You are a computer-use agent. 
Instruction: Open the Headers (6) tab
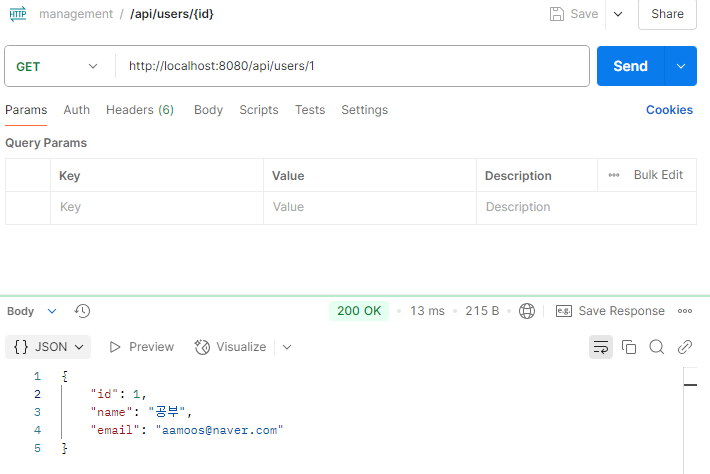[x=140, y=110]
